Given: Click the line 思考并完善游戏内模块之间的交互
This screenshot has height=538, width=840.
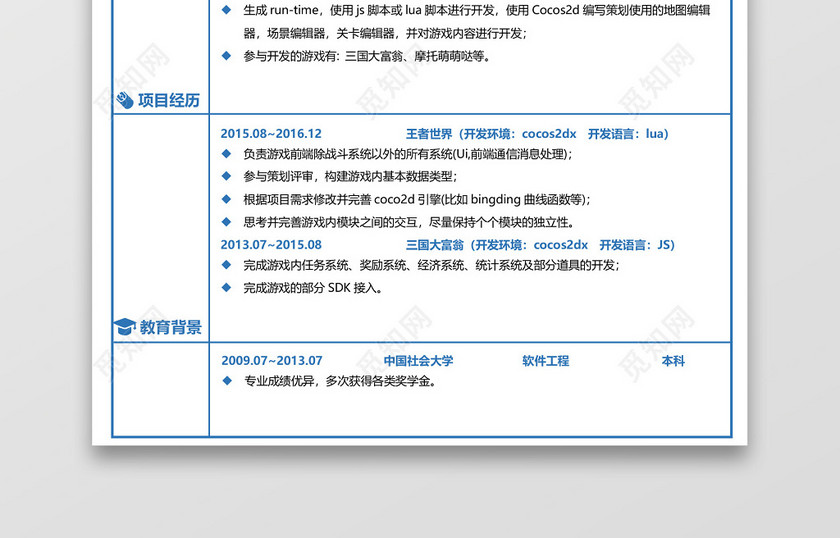Looking at the screenshot, I should coord(409,222).
